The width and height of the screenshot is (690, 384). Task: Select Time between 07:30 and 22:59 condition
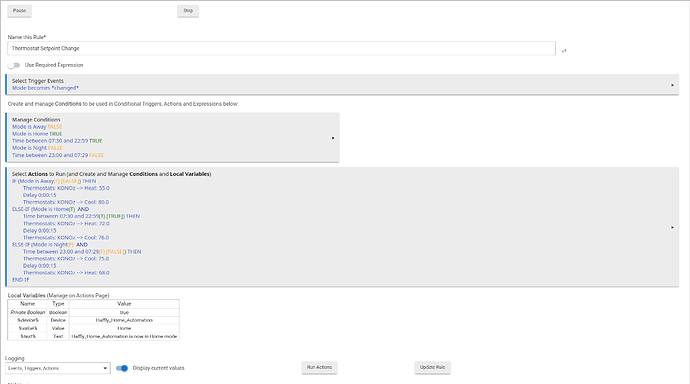point(57,141)
